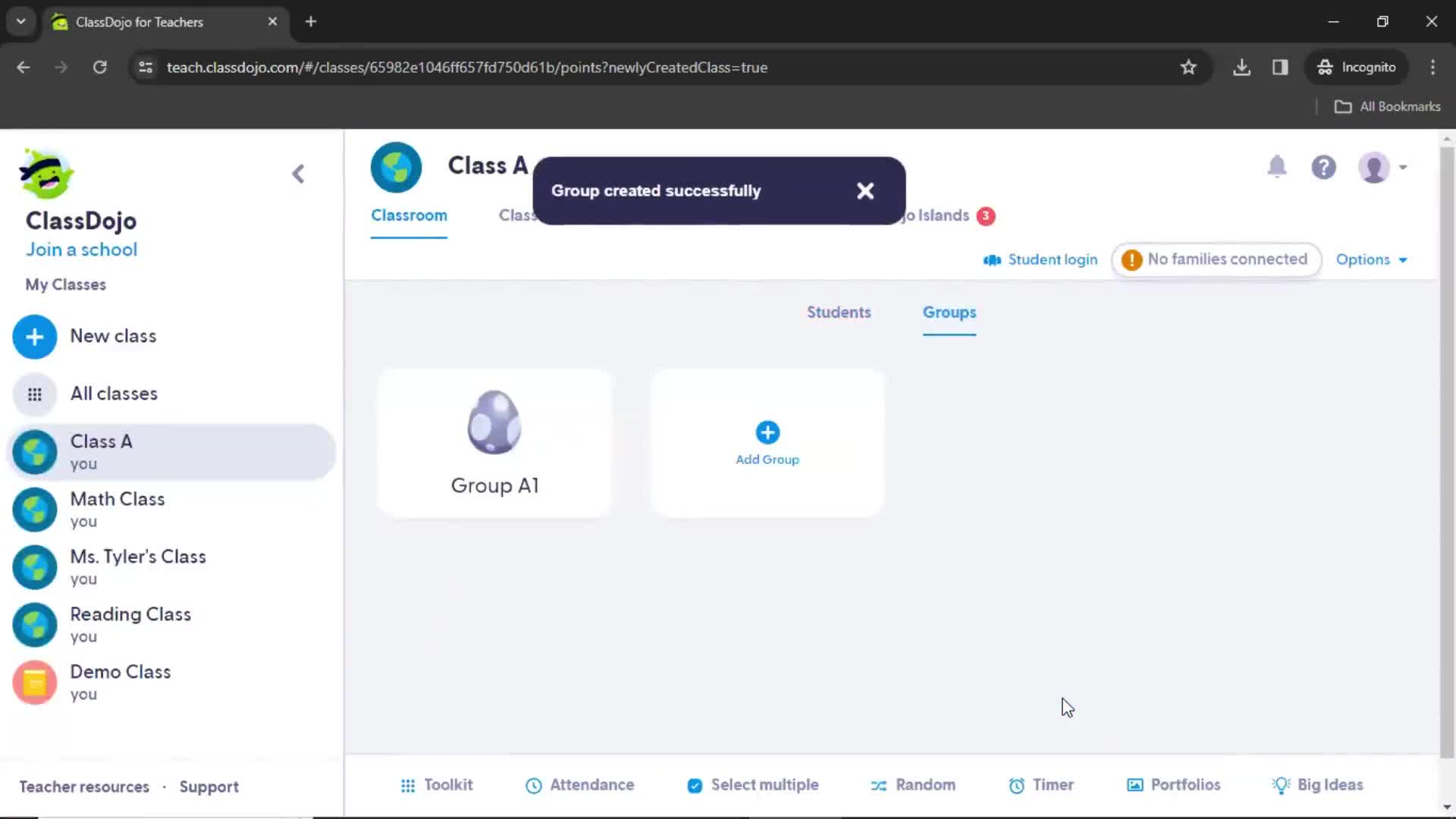Open the Portfolios tool
This screenshot has height=819, width=1456.
click(1175, 785)
